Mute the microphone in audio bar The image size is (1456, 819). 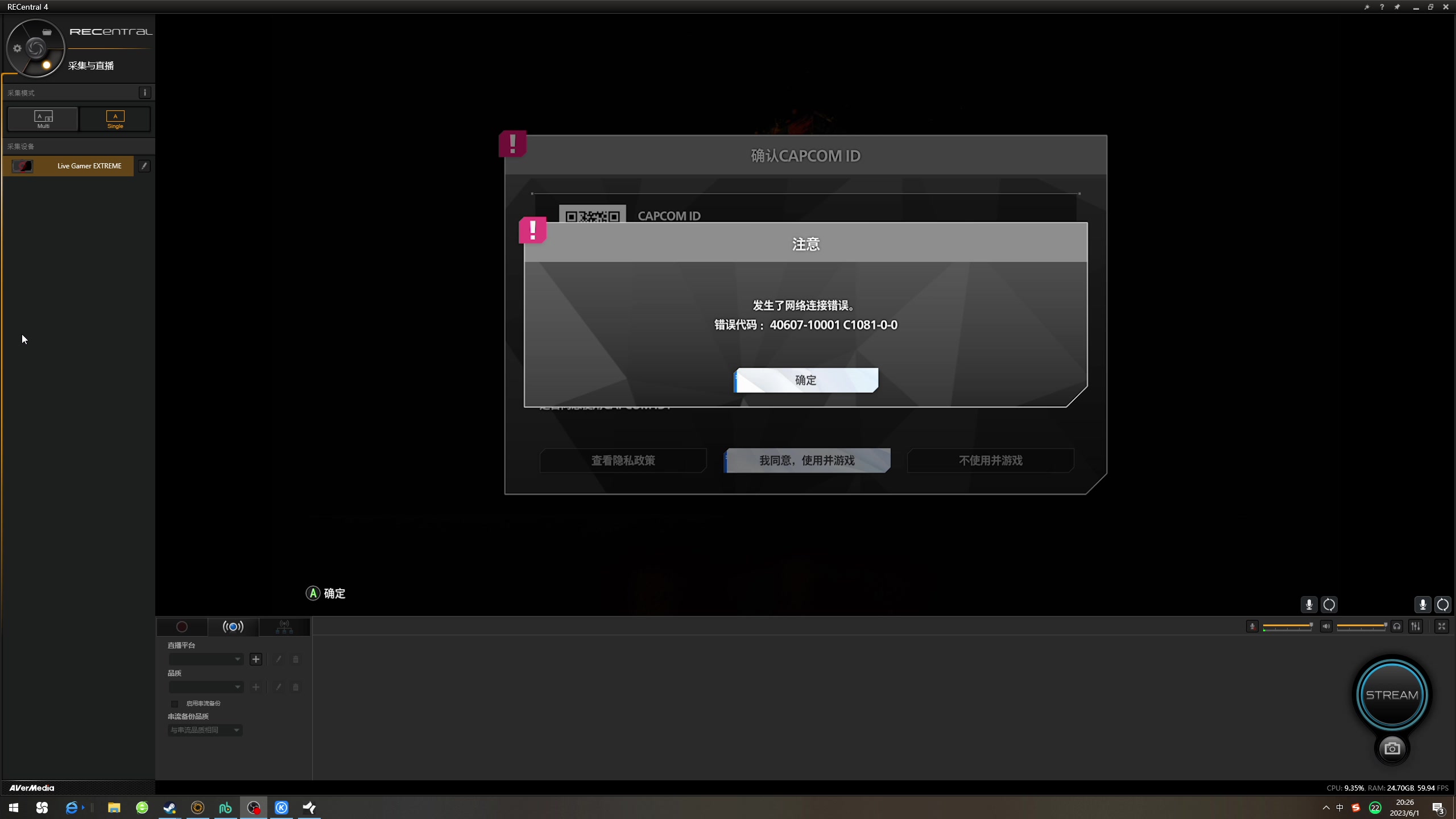tap(1252, 626)
